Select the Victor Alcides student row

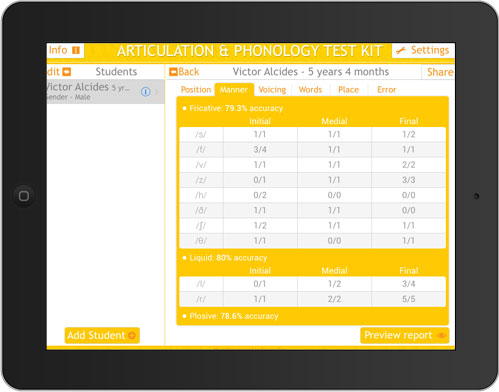[106, 91]
